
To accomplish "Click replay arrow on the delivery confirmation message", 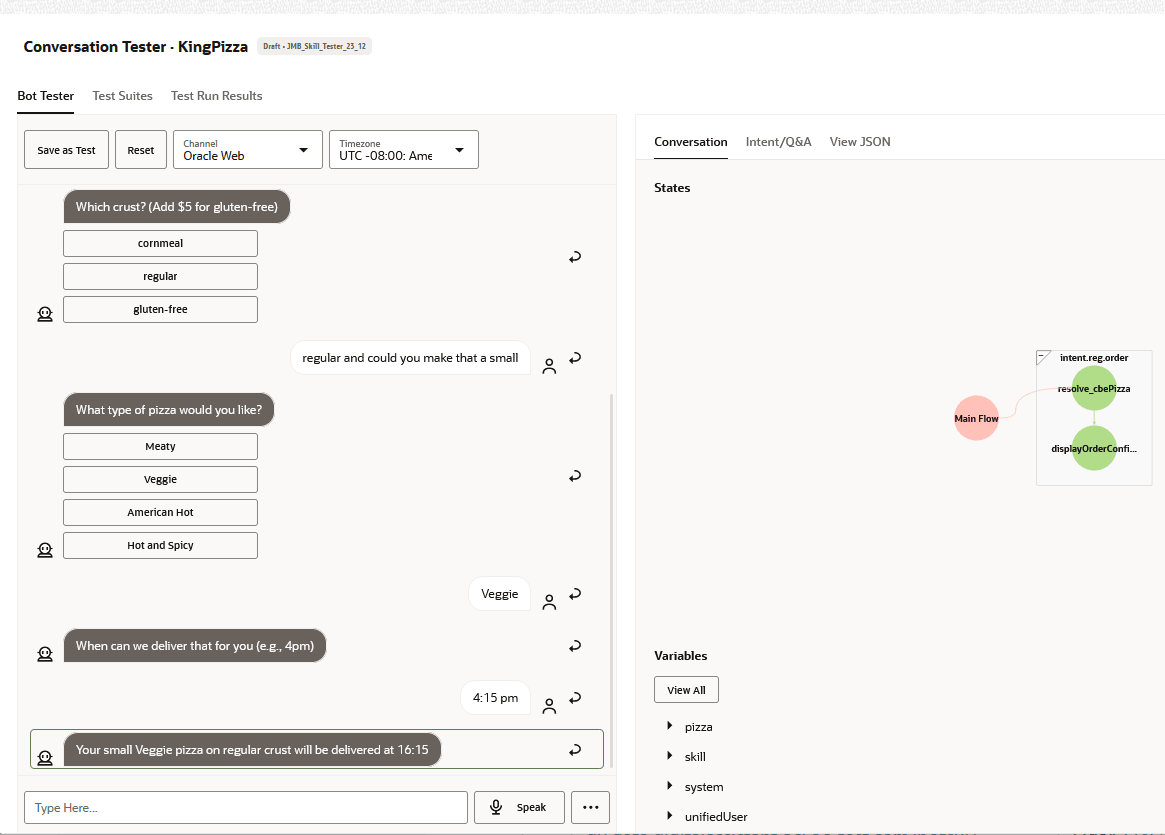I will pos(575,750).
